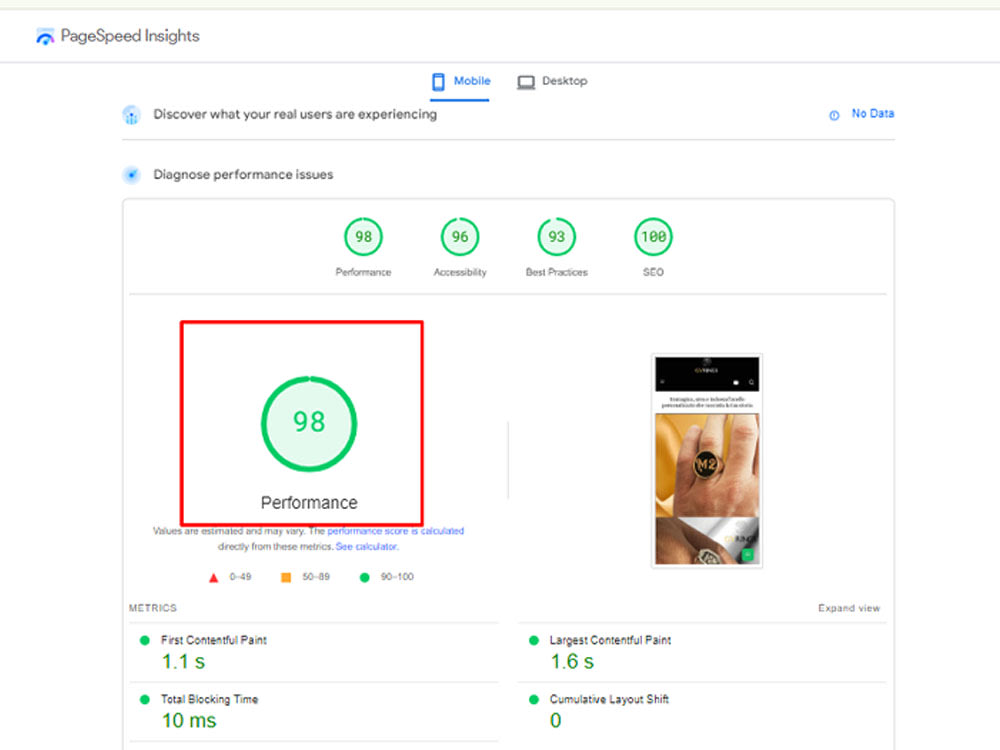Image resolution: width=1000 pixels, height=750 pixels.
Task: Select the Performance 98 score gauge
Action: (364, 237)
